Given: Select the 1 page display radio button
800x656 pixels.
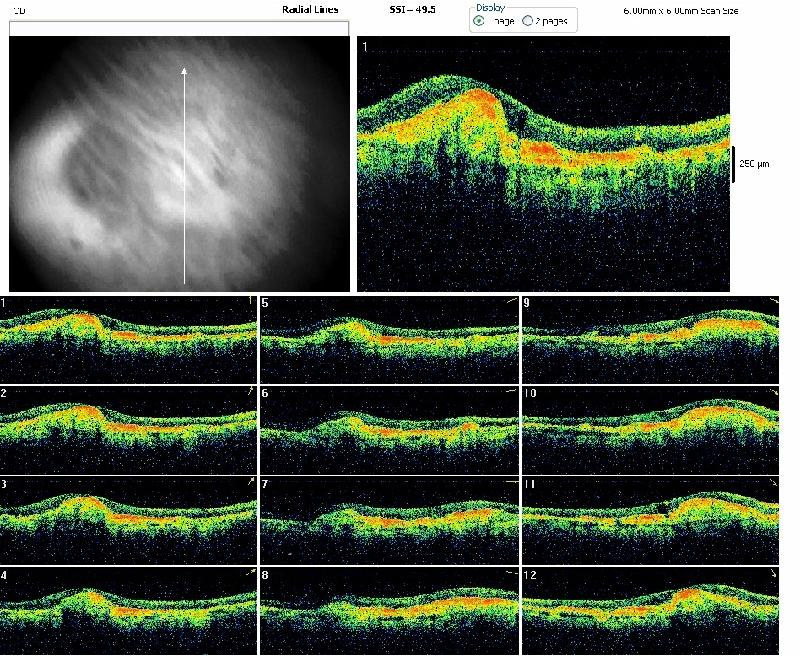Looking at the screenshot, I should pyautogui.click(x=479, y=20).
